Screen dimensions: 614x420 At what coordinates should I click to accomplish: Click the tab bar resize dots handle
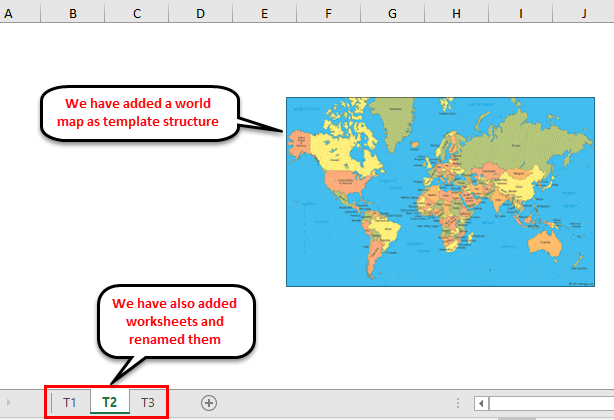[x=458, y=403]
